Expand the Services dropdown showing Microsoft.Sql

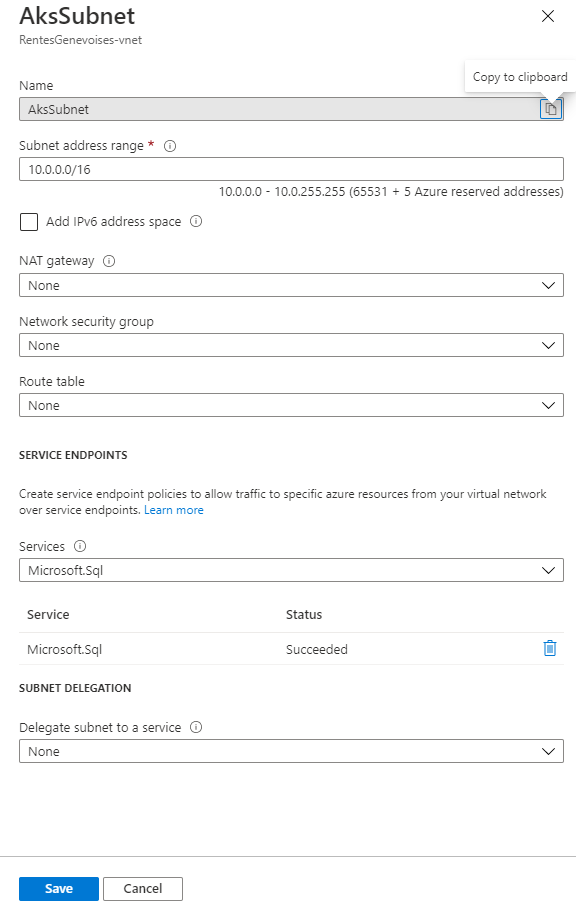coord(291,570)
